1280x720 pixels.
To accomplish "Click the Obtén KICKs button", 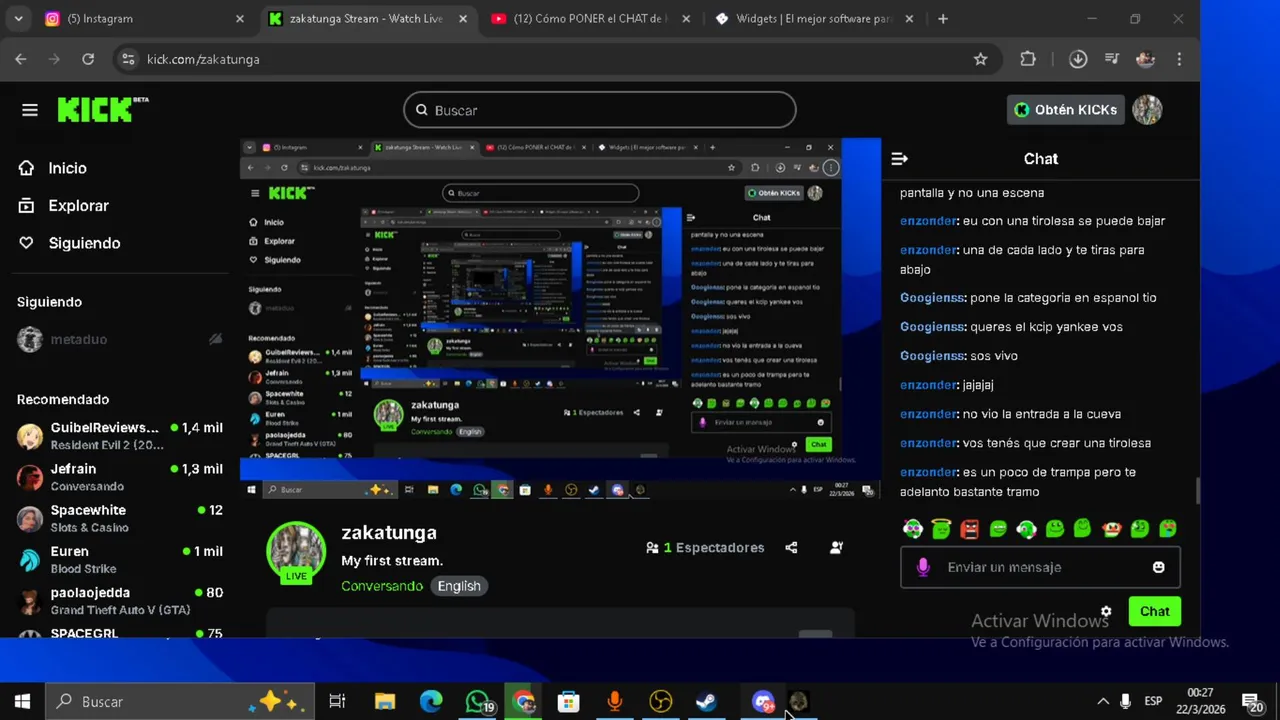I will click(x=1066, y=110).
